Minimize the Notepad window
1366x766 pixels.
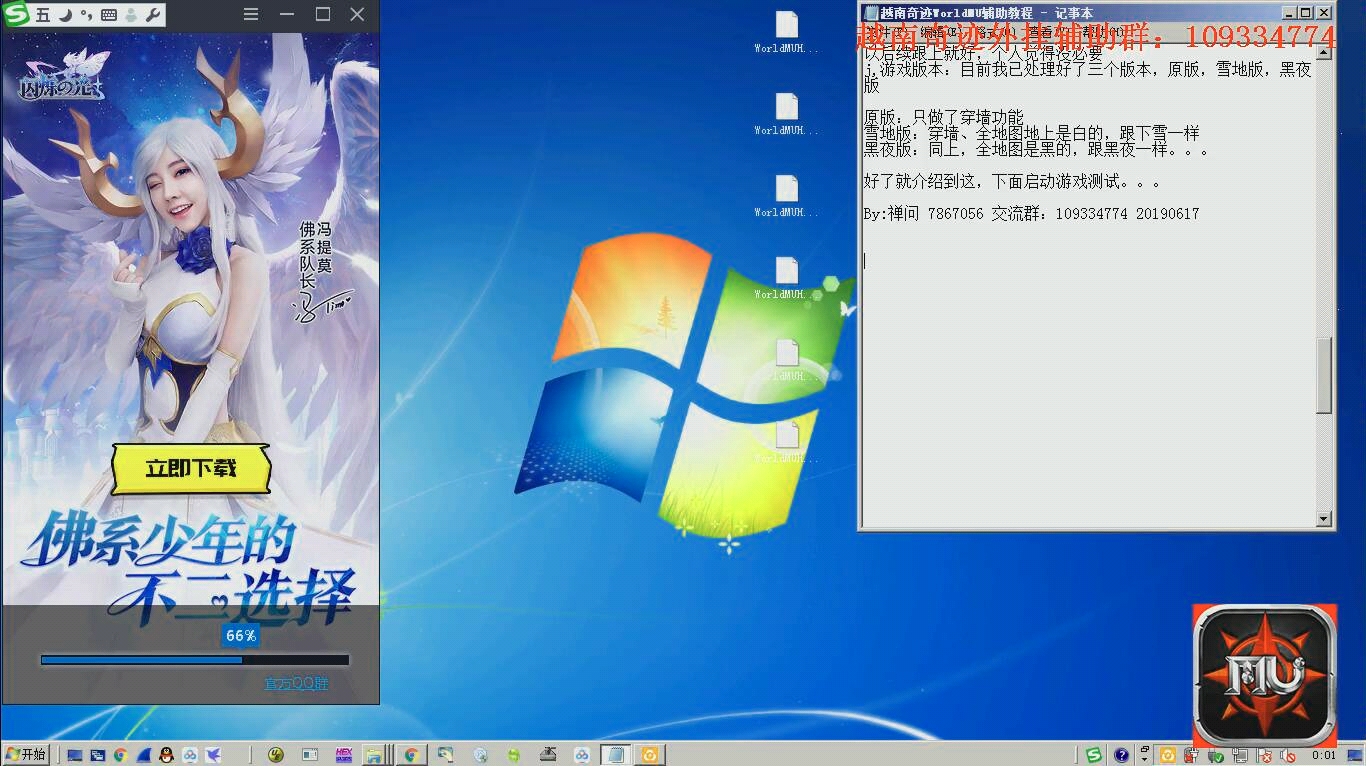coord(1290,13)
